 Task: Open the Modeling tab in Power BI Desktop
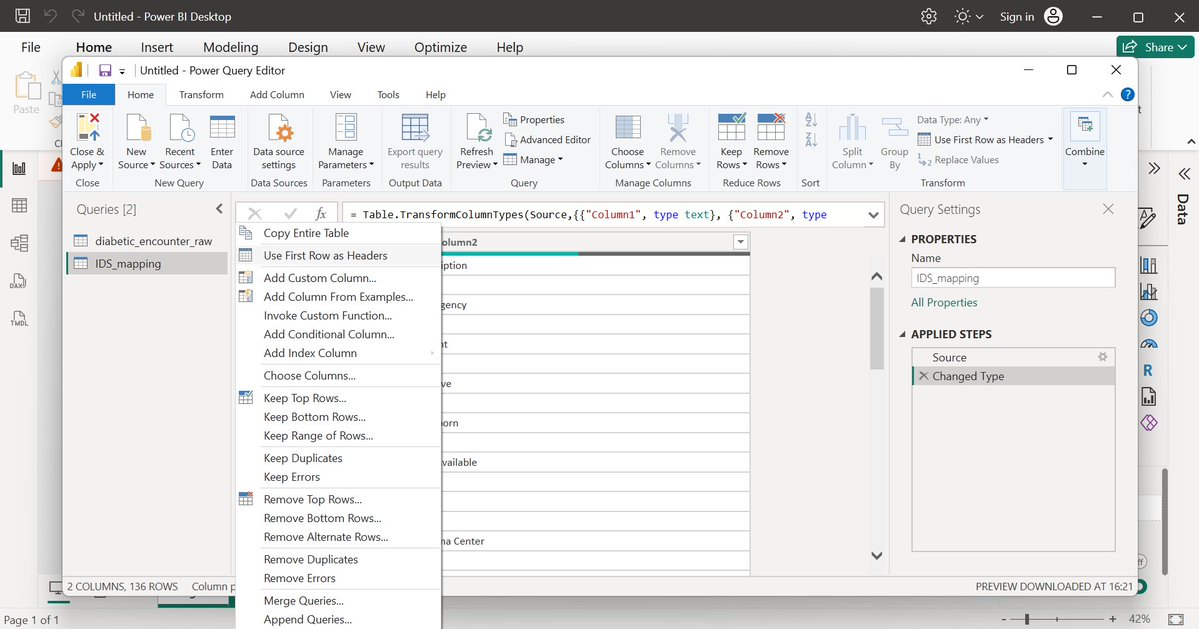[230, 47]
